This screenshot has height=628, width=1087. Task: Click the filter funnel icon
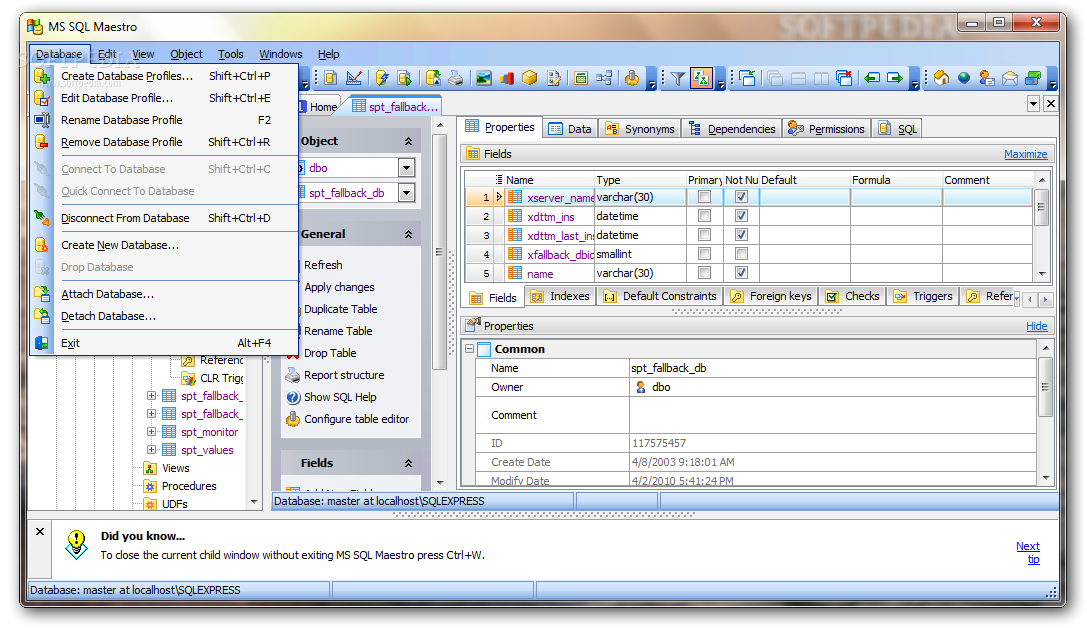click(678, 78)
